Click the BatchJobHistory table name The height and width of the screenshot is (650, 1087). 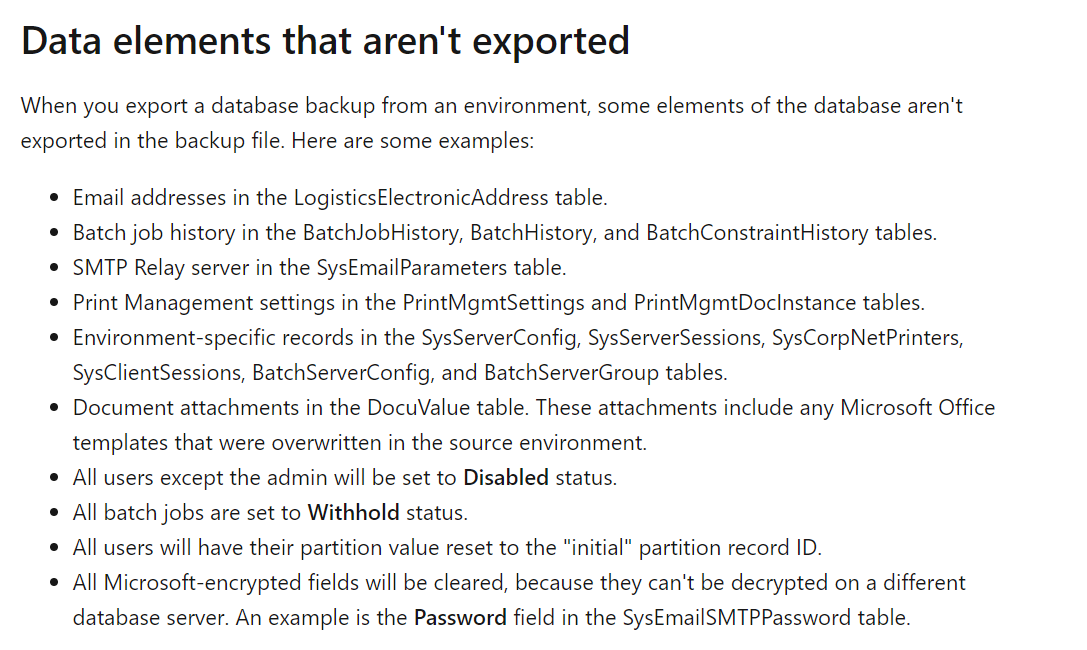click(x=381, y=232)
